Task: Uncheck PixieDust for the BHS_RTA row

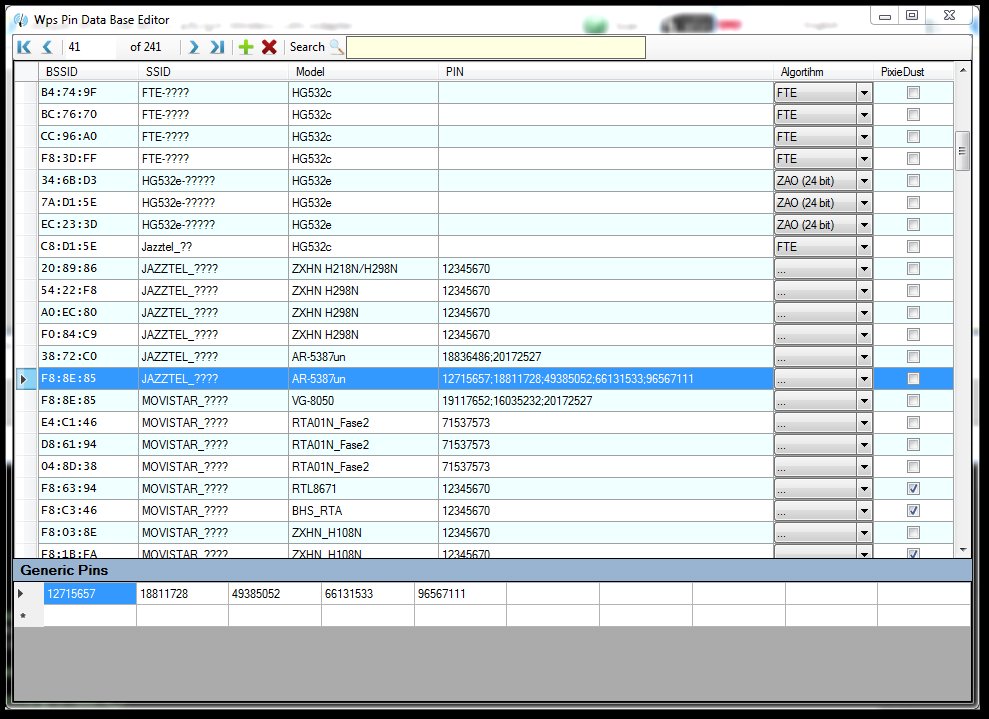Action: click(x=913, y=510)
